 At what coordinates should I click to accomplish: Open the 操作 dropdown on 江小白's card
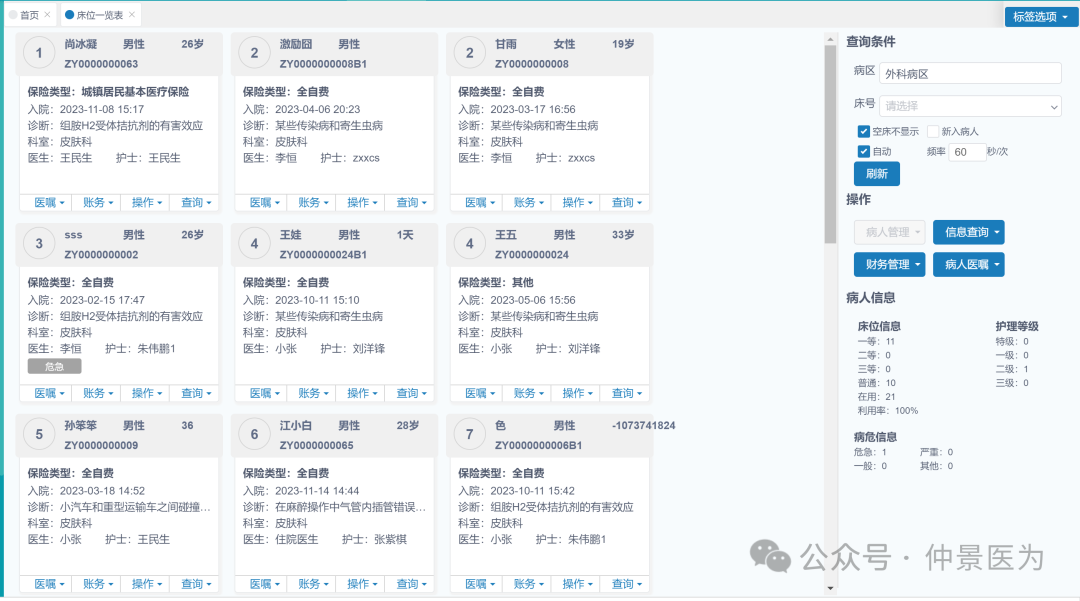[x=361, y=583]
